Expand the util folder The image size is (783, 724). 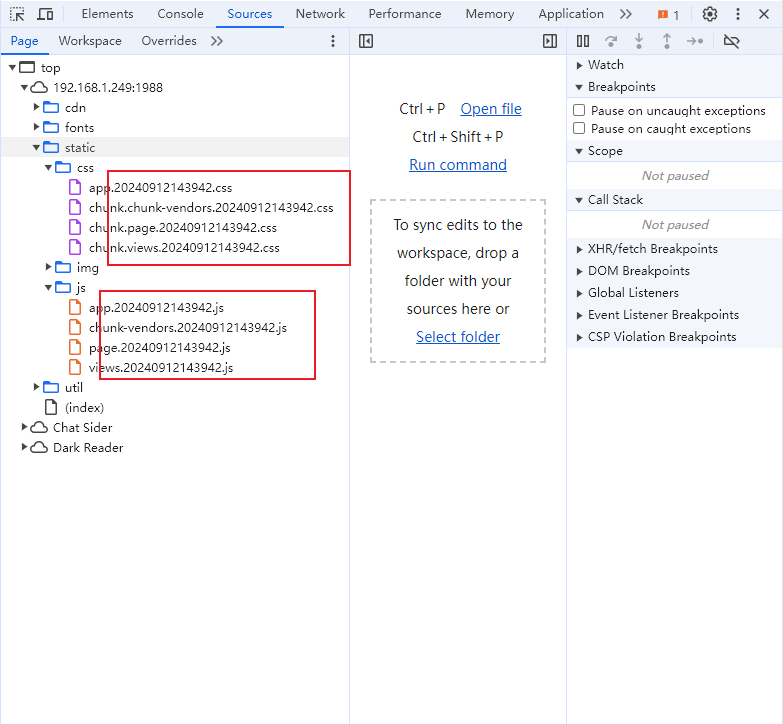36,386
